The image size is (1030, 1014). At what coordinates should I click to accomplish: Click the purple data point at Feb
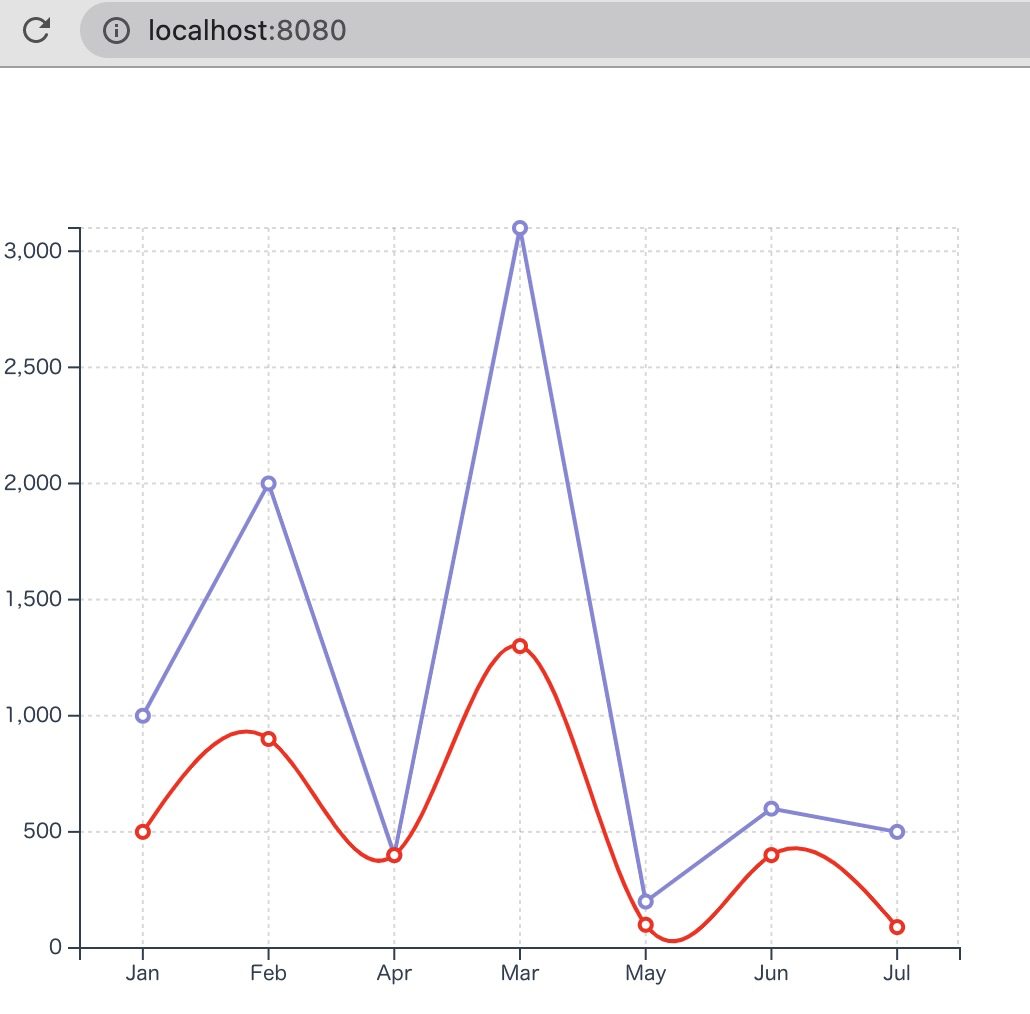[x=268, y=484]
